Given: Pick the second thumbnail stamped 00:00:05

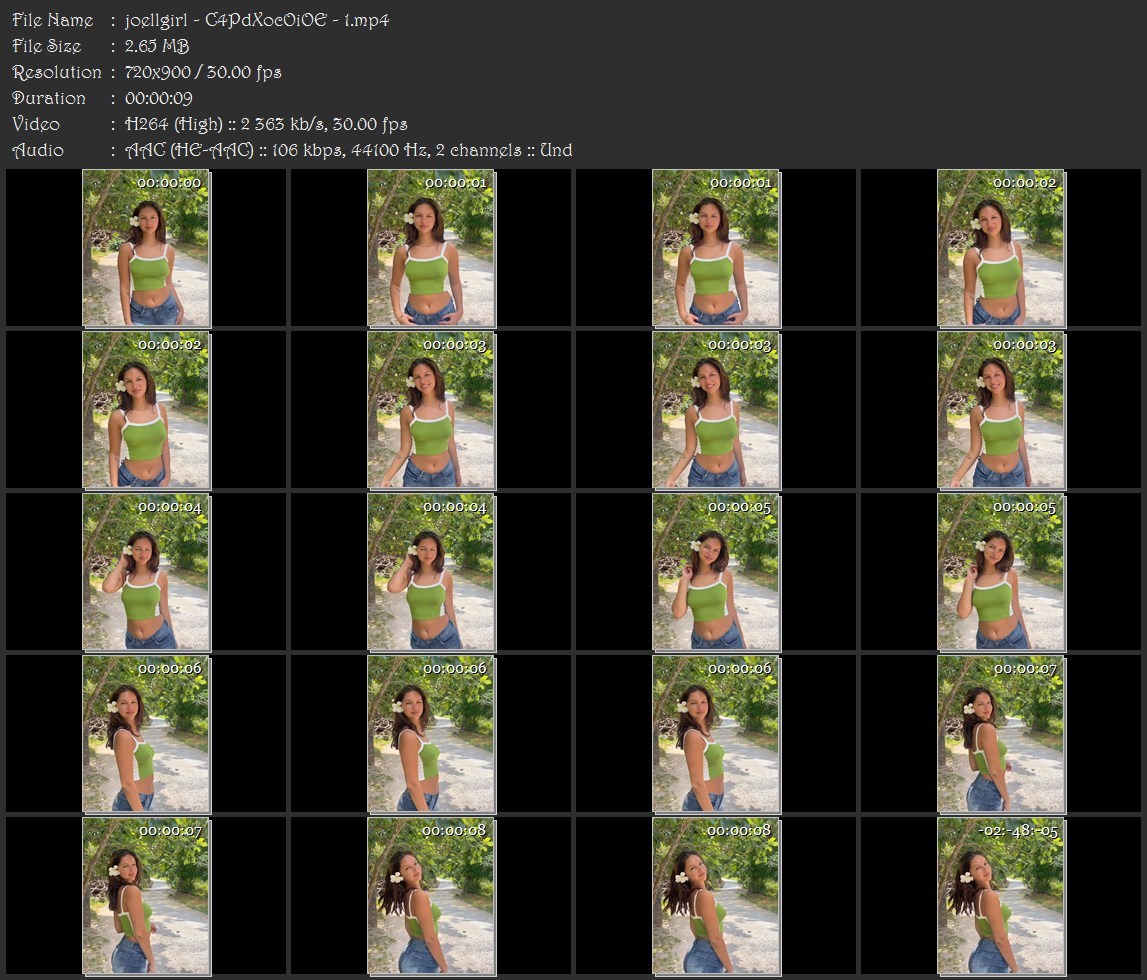Looking at the screenshot, I should (x=1001, y=572).
